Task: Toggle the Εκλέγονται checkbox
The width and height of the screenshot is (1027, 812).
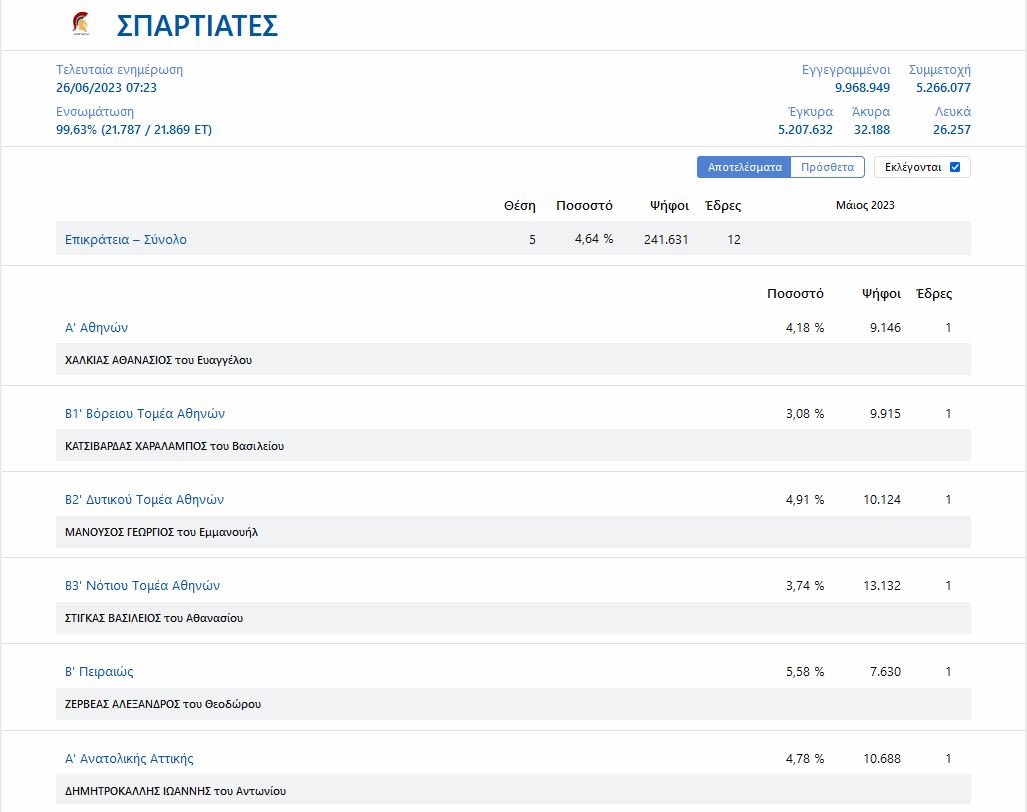Action: tap(954, 167)
